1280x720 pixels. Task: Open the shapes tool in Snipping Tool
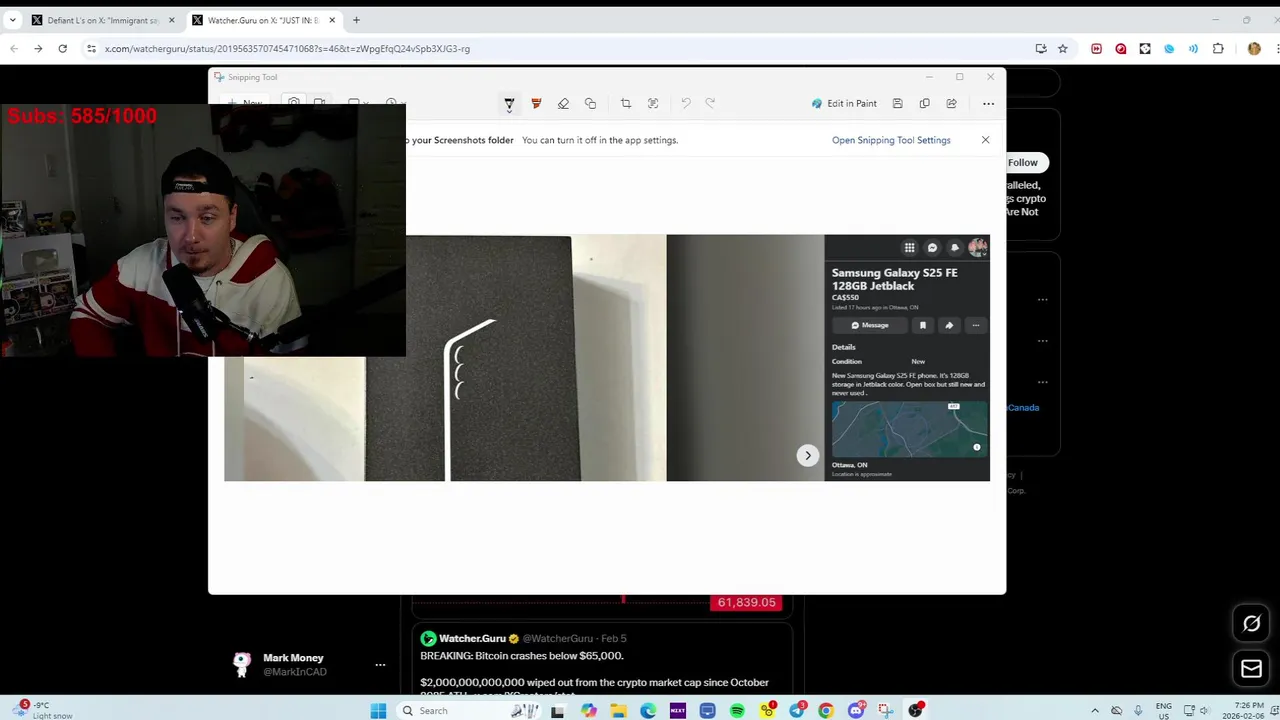[x=590, y=103]
